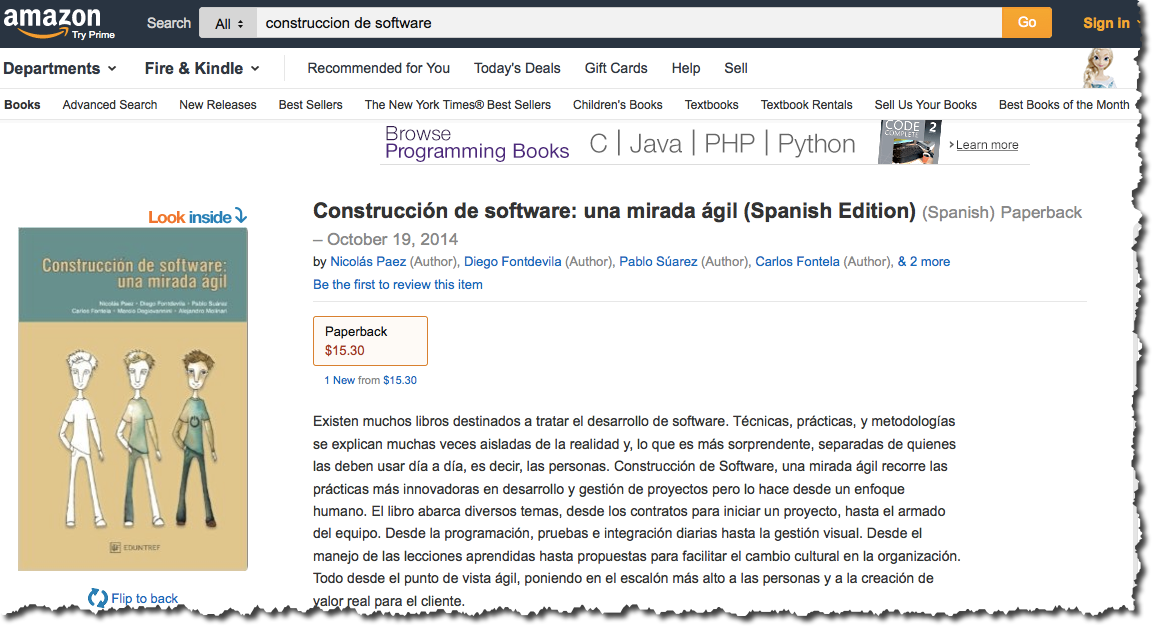Screen dimensions: 1153x626
Task: Expand the Fire & Kindle menu
Action: 202,68
